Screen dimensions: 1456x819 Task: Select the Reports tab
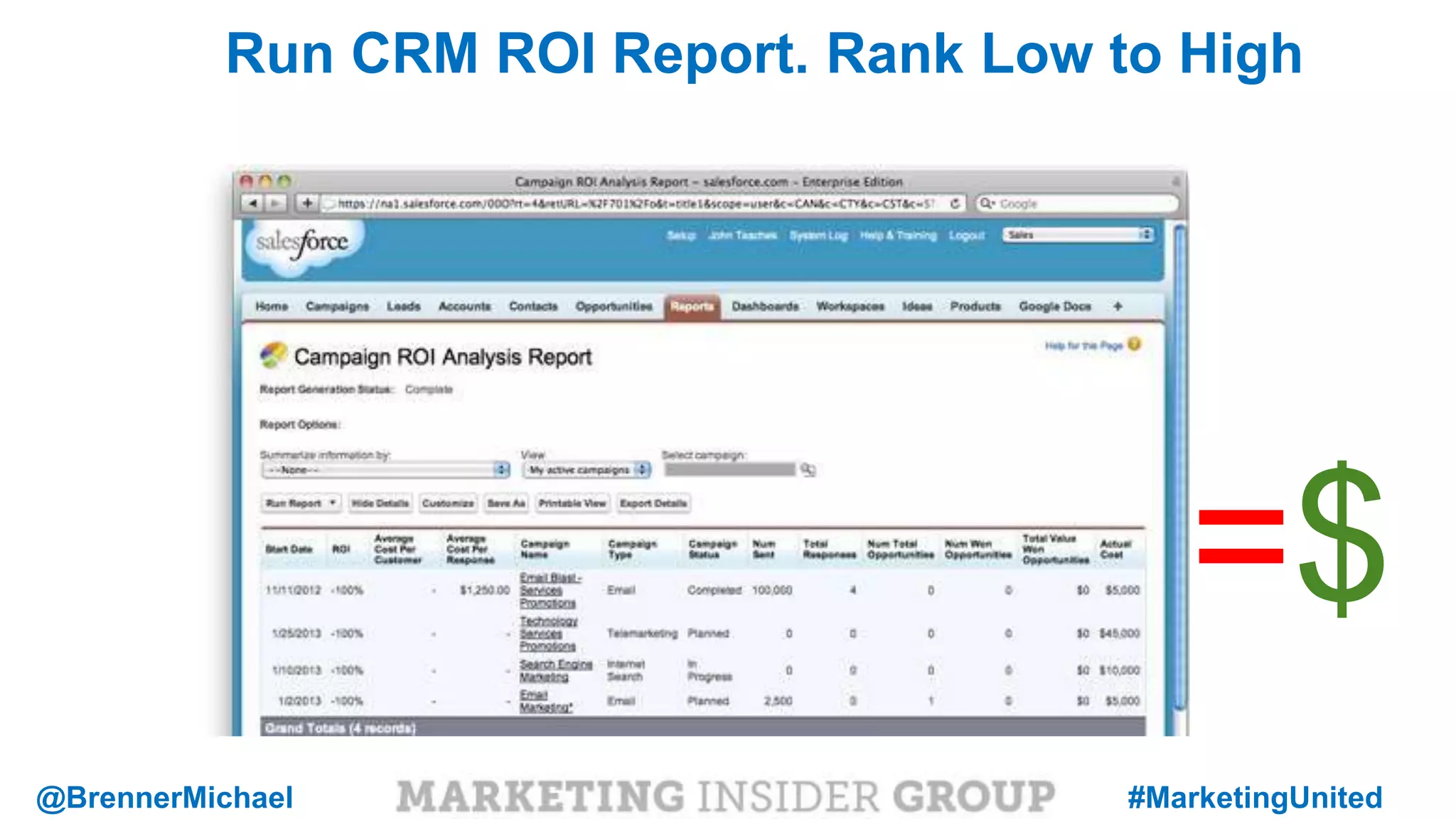(692, 306)
